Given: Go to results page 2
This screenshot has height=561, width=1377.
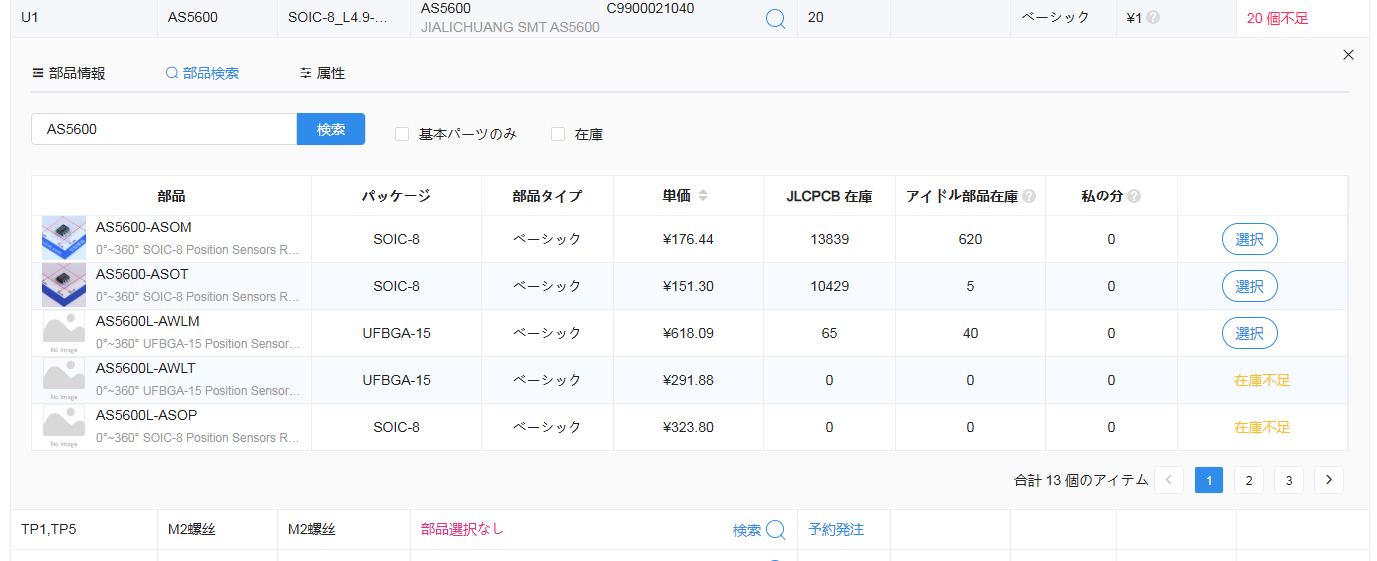Looking at the screenshot, I should 1248,480.
